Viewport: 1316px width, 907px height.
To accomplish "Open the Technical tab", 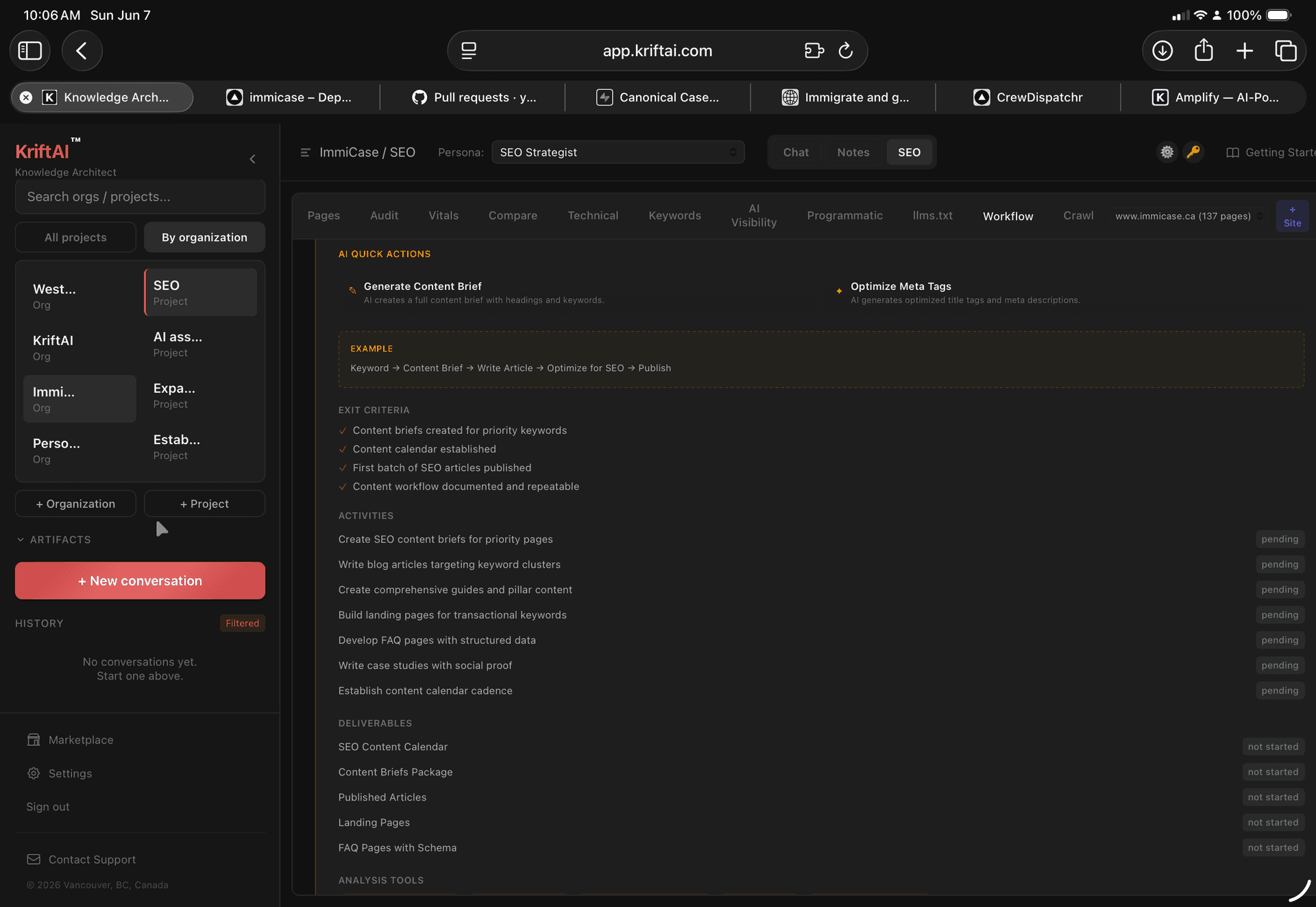I will tap(593, 215).
